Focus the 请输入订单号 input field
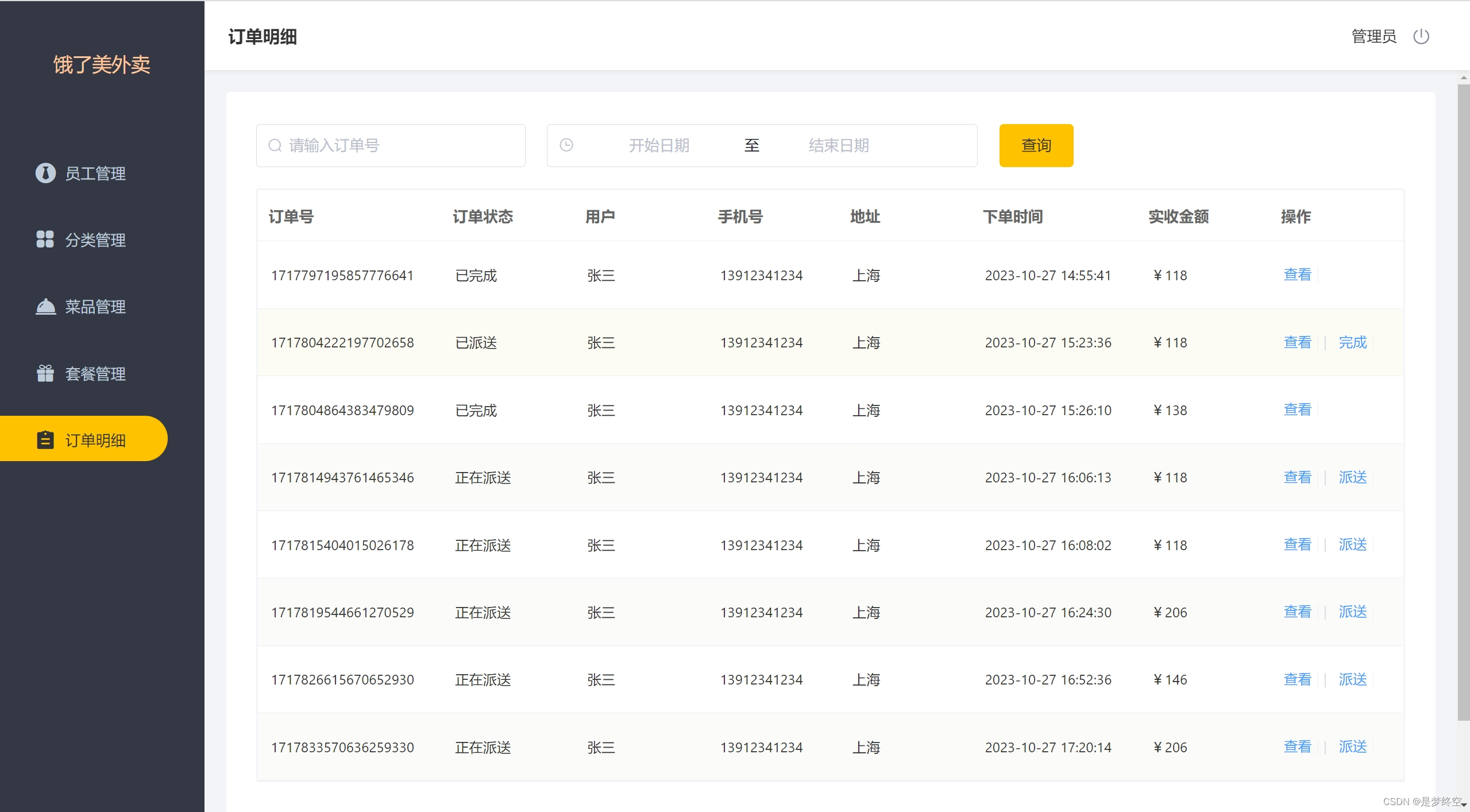This screenshot has width=1470, height=812. pos(391,145)
